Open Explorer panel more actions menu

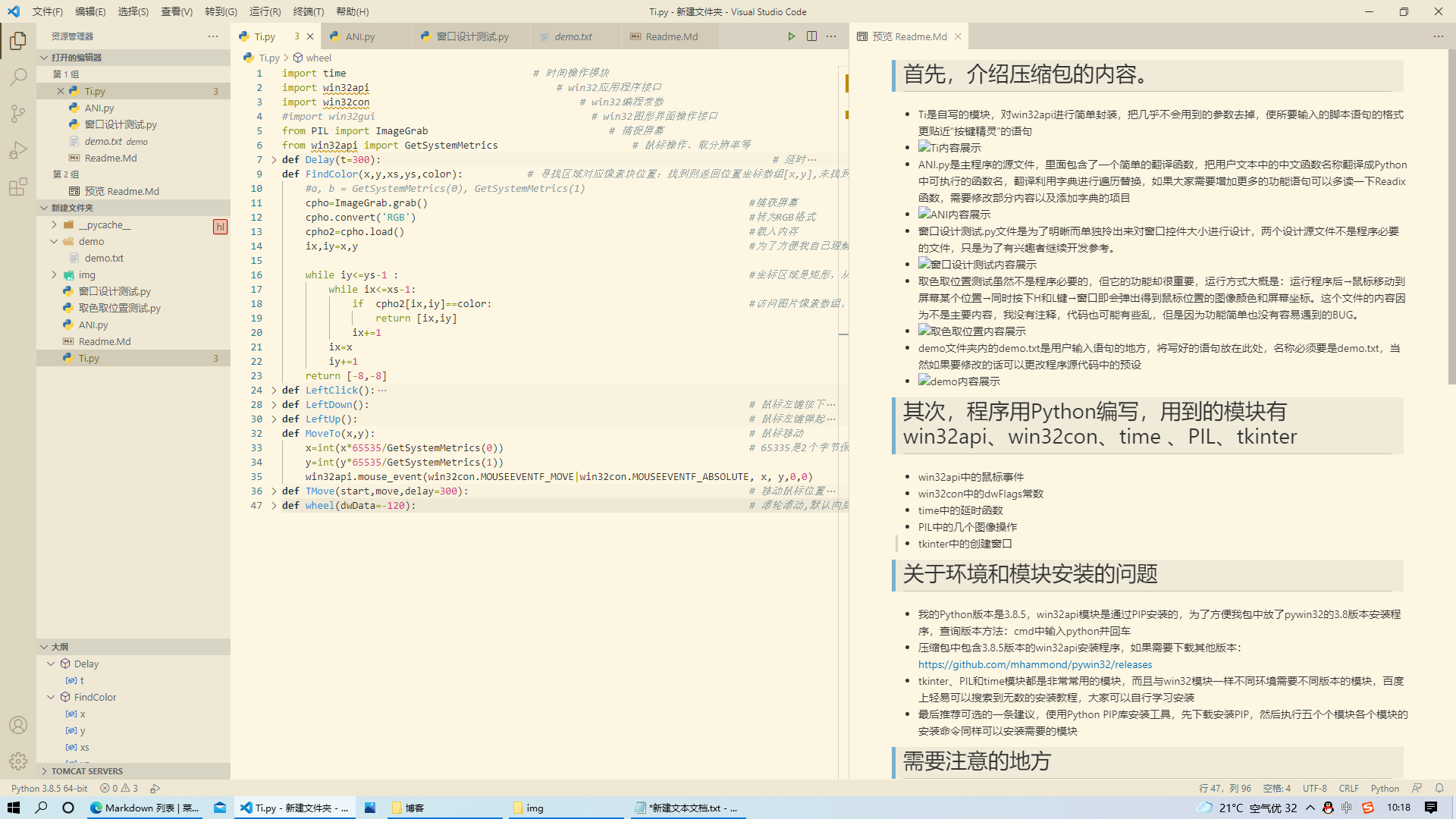pyautogui.click(x=213, y=36)
